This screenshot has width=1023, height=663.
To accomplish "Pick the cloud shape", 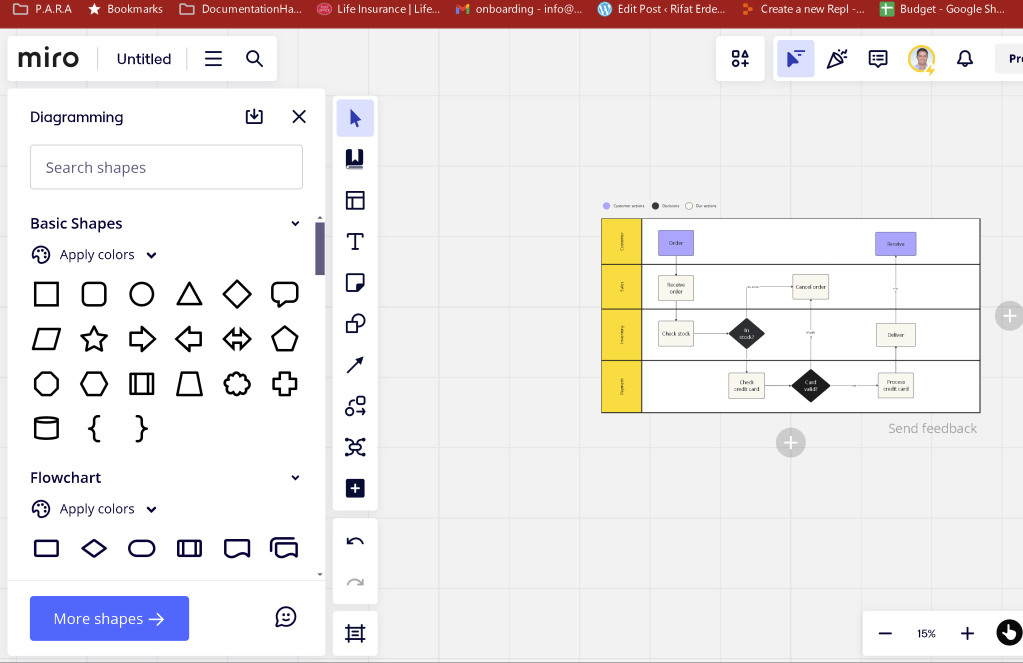I will (x=237, y=384).
